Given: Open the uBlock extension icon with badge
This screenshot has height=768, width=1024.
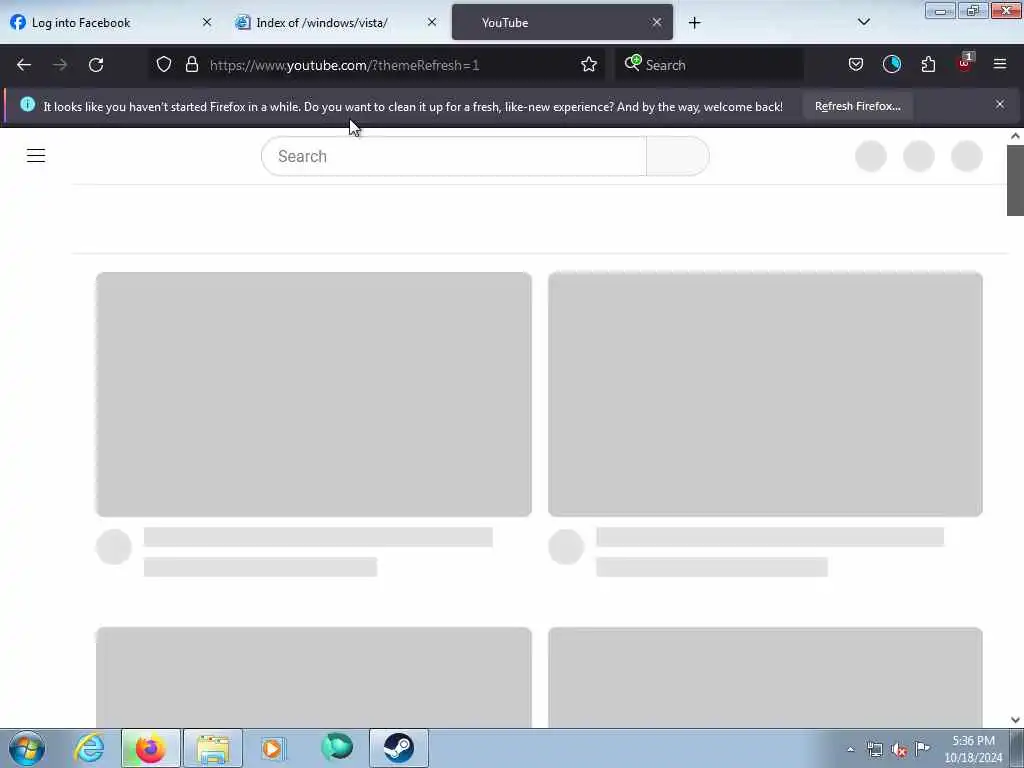Looking at the screenshot, I should pos(965,63).
